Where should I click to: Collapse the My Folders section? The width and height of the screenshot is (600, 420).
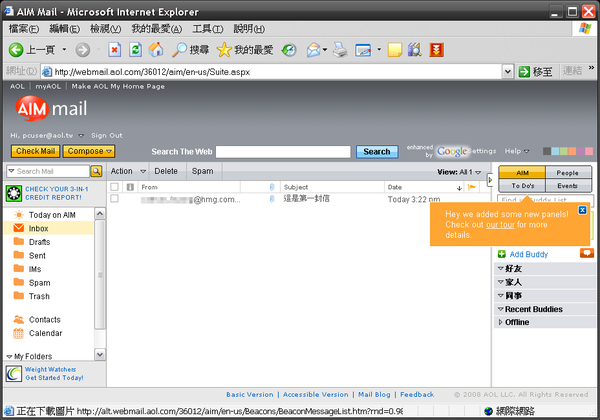[9, 357]
